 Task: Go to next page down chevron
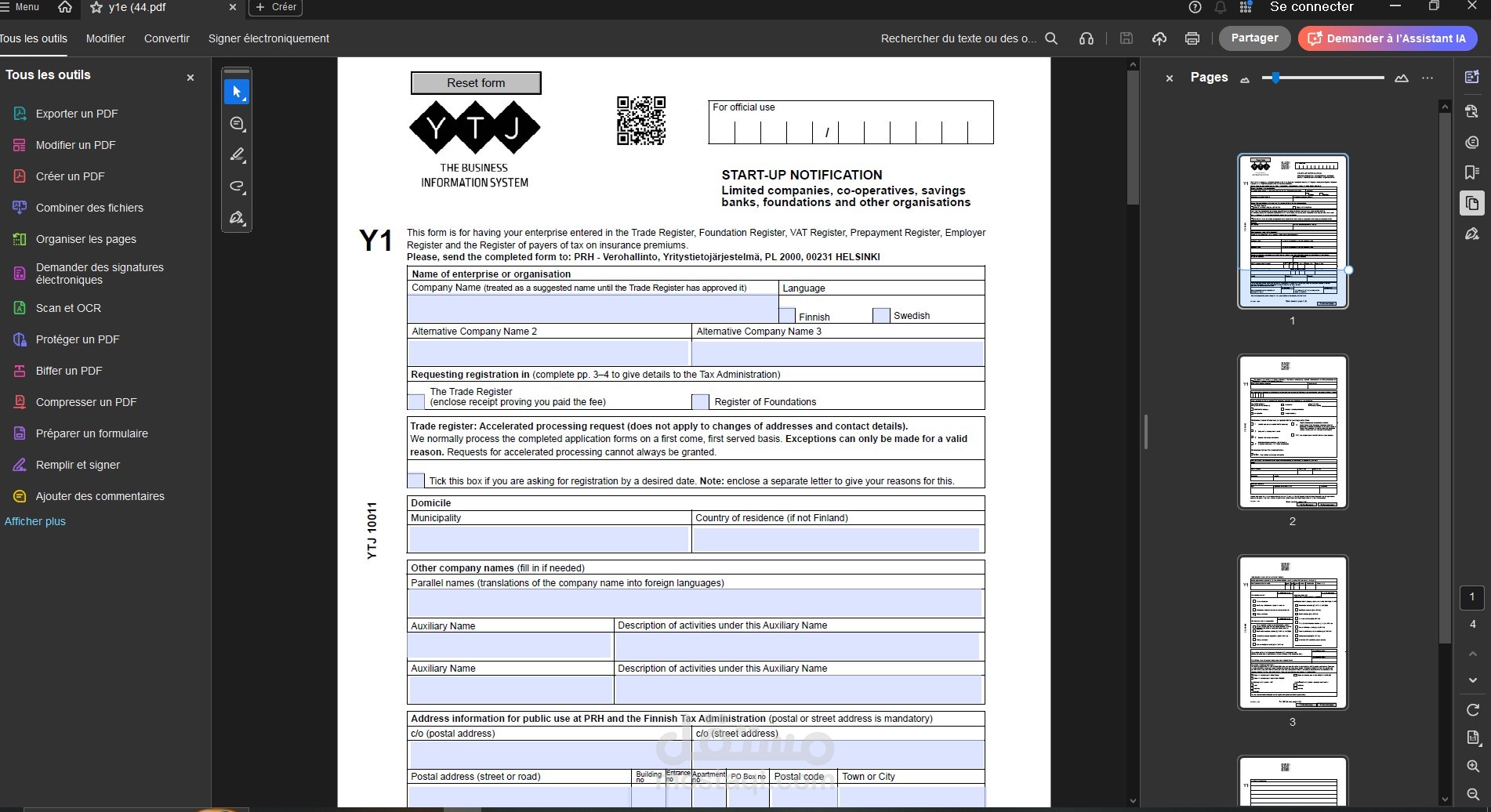coord(1473,680)
